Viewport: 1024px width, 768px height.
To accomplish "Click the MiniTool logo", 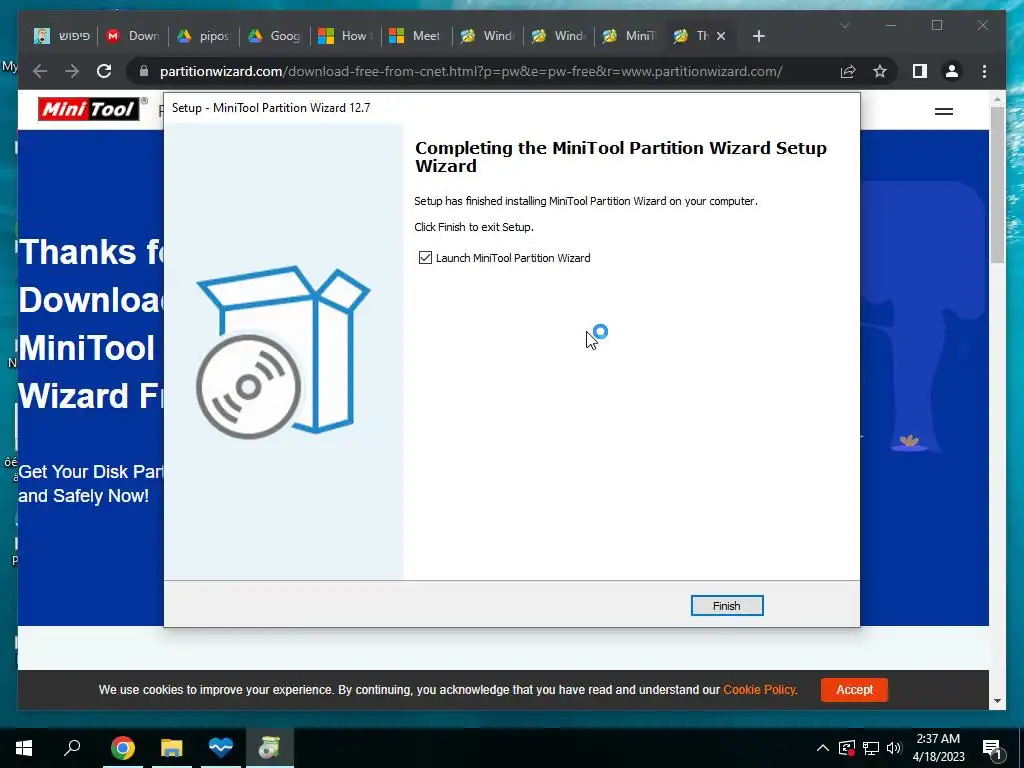I will click(x=88, y=109).
